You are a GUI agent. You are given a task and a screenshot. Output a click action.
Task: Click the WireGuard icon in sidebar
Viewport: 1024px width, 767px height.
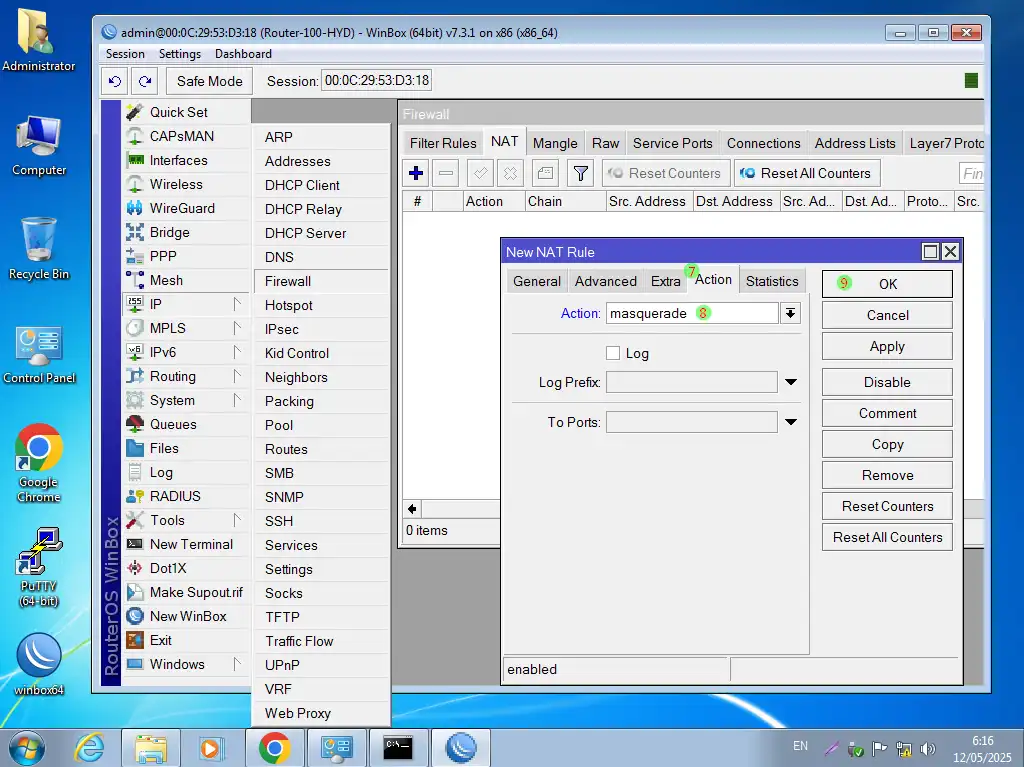pyautogui.click(x=135, y=208)
